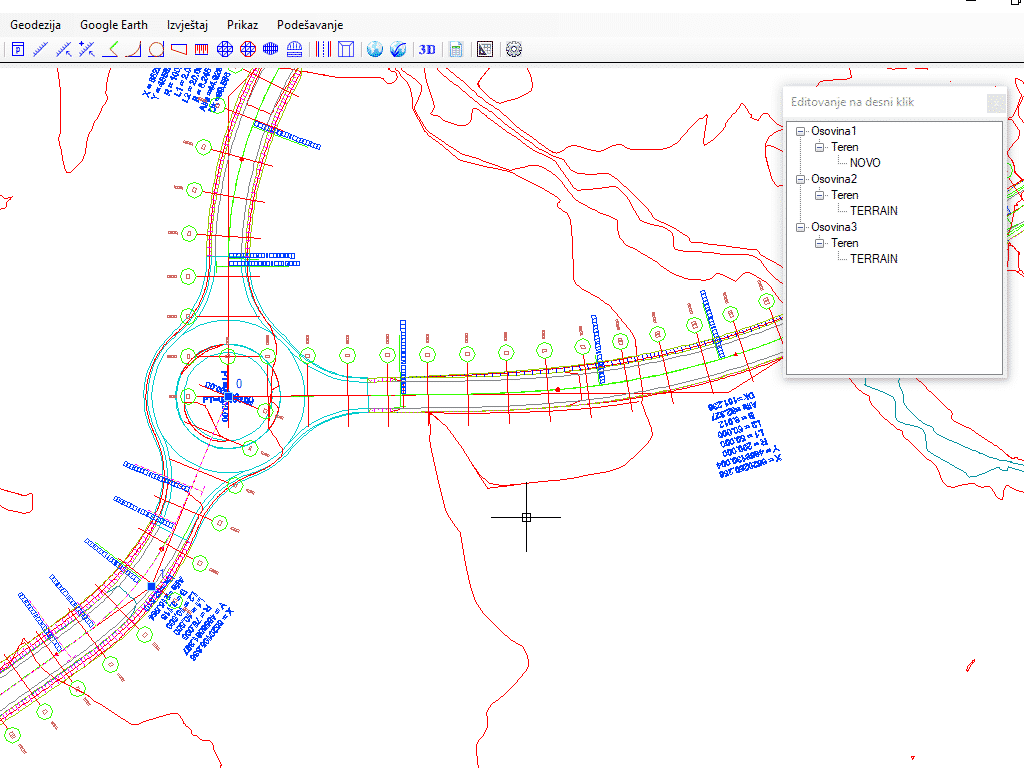This screenshot has width=1024, height=768.
Task: Open settings via the gear icon
Action: 514,49
